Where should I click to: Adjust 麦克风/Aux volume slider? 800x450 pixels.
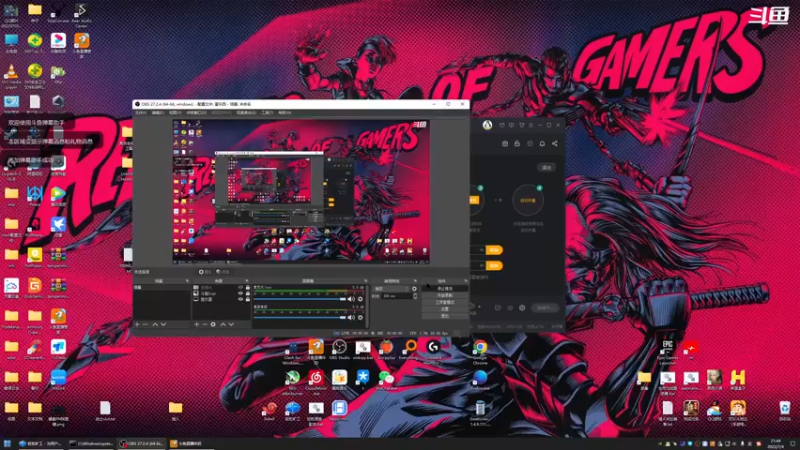(x=300, y=299)
